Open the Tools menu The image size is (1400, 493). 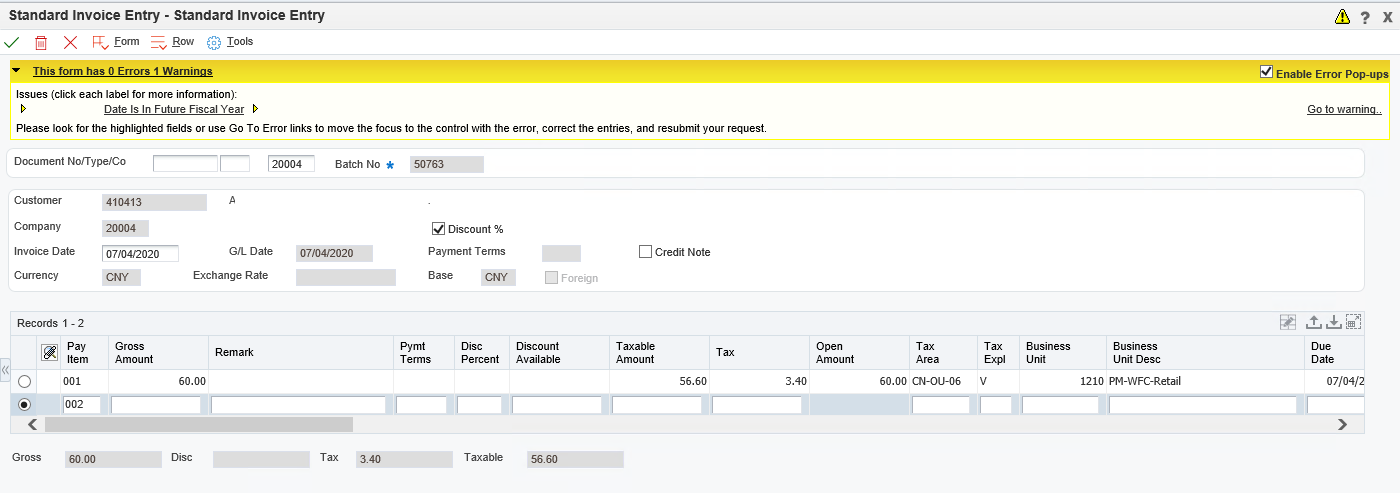click(x=230, y=42)
